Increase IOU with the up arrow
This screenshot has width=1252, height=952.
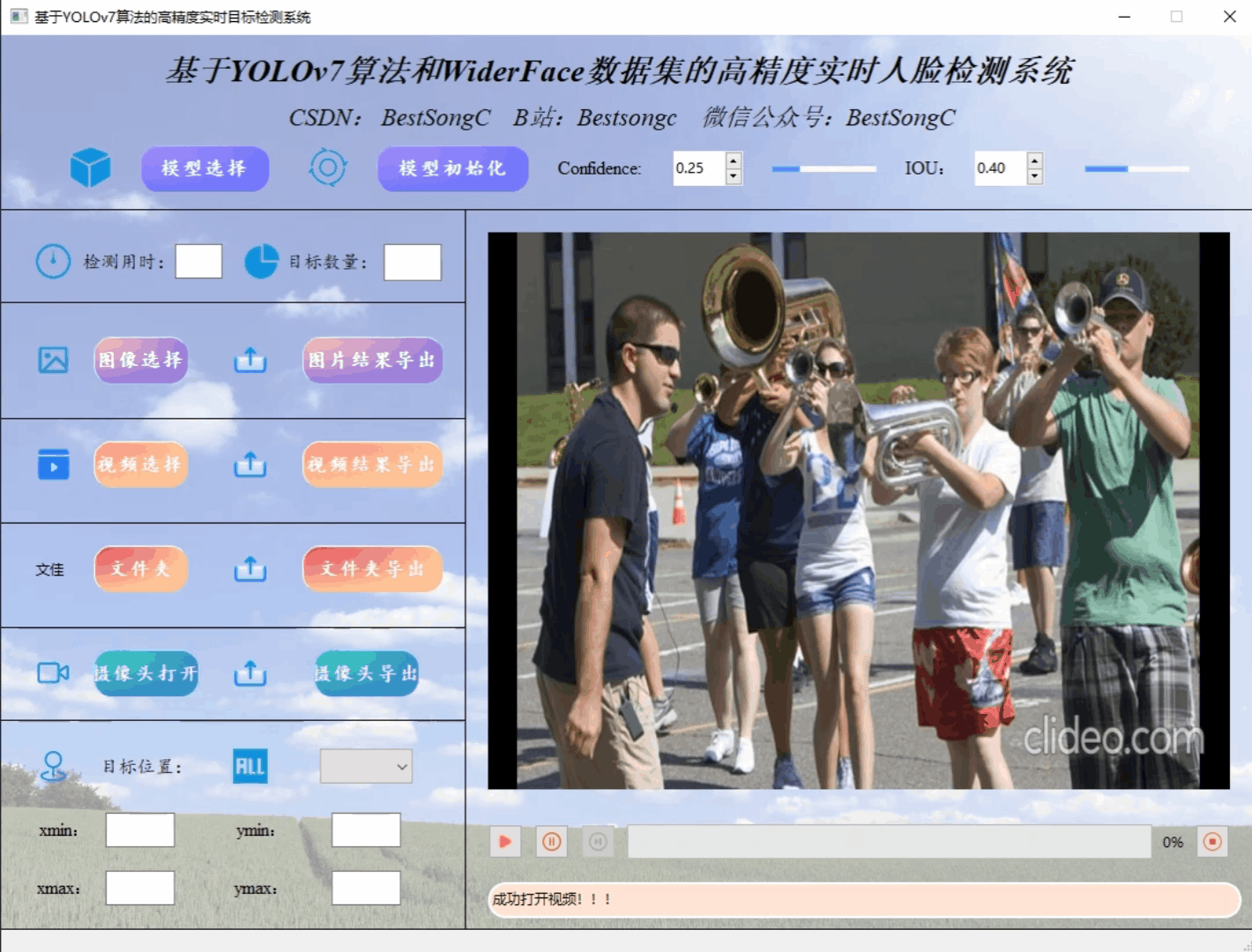click(1035, 160)
